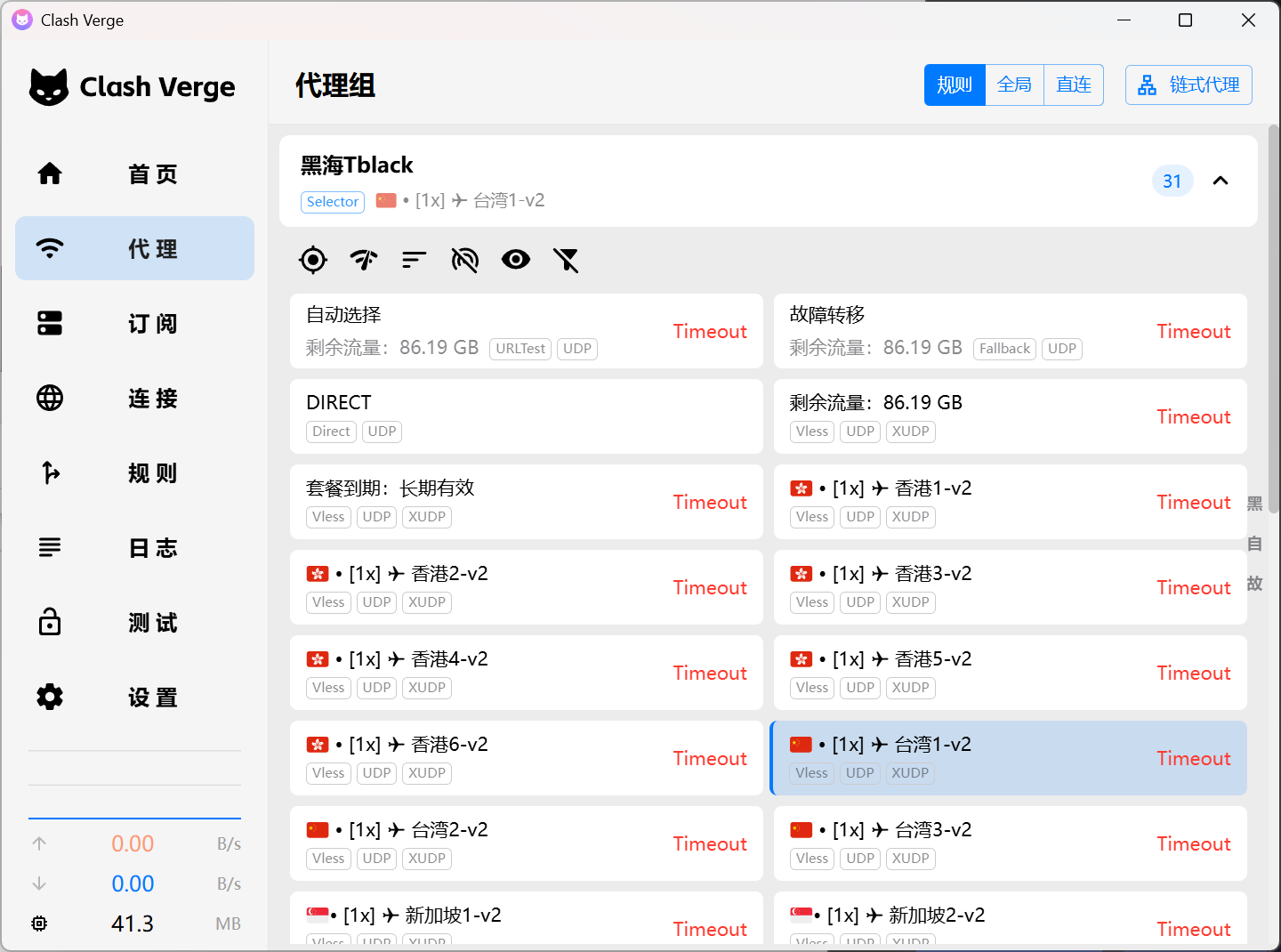The width and height of the screenshot is (1281, 952).
Task: Click the 规则 rules fork icon in sidebar
Action: (x=50, y=472)
